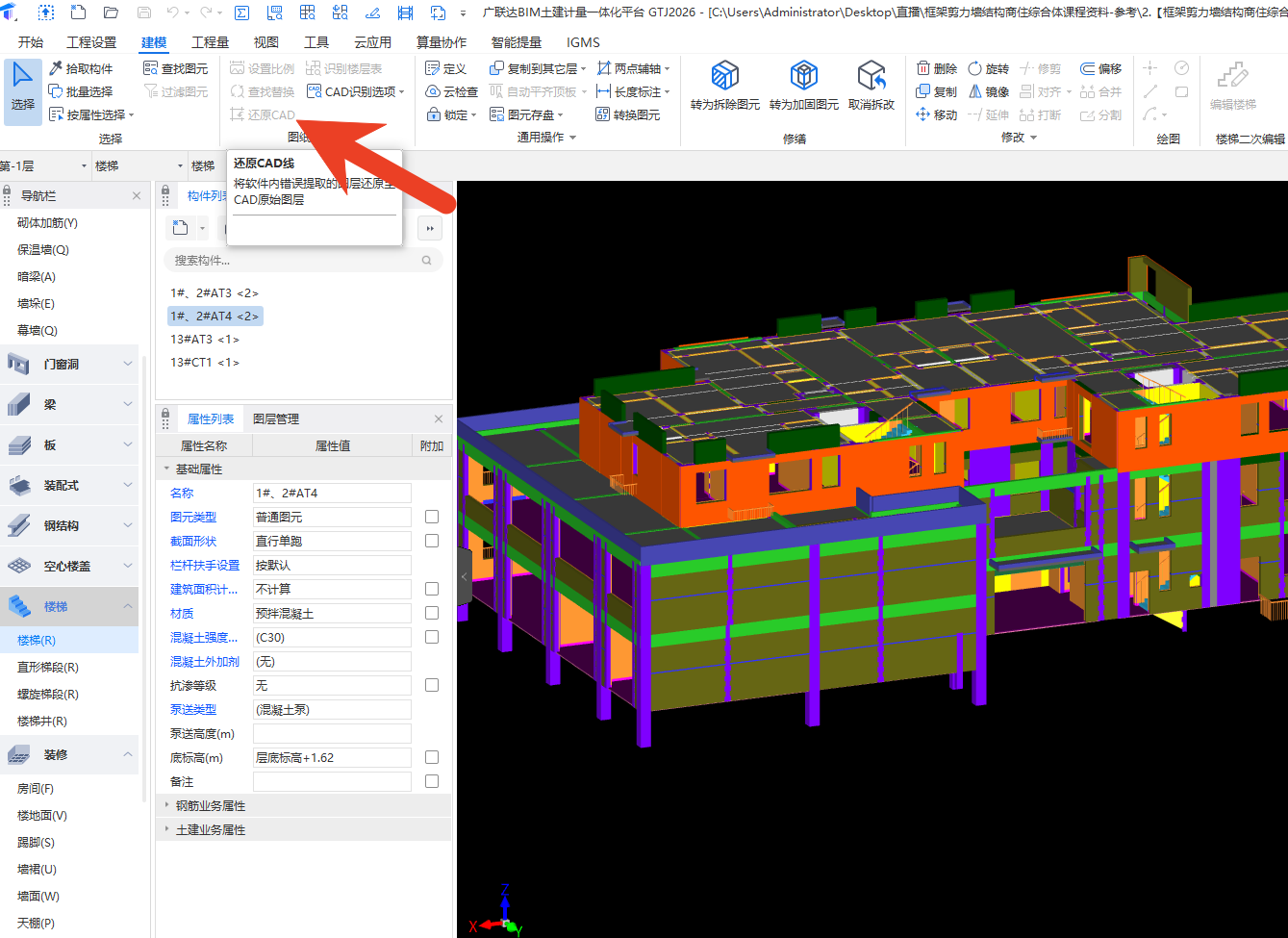Click 取消拆改 cancel demolition icon

click(x=871, y=85)
